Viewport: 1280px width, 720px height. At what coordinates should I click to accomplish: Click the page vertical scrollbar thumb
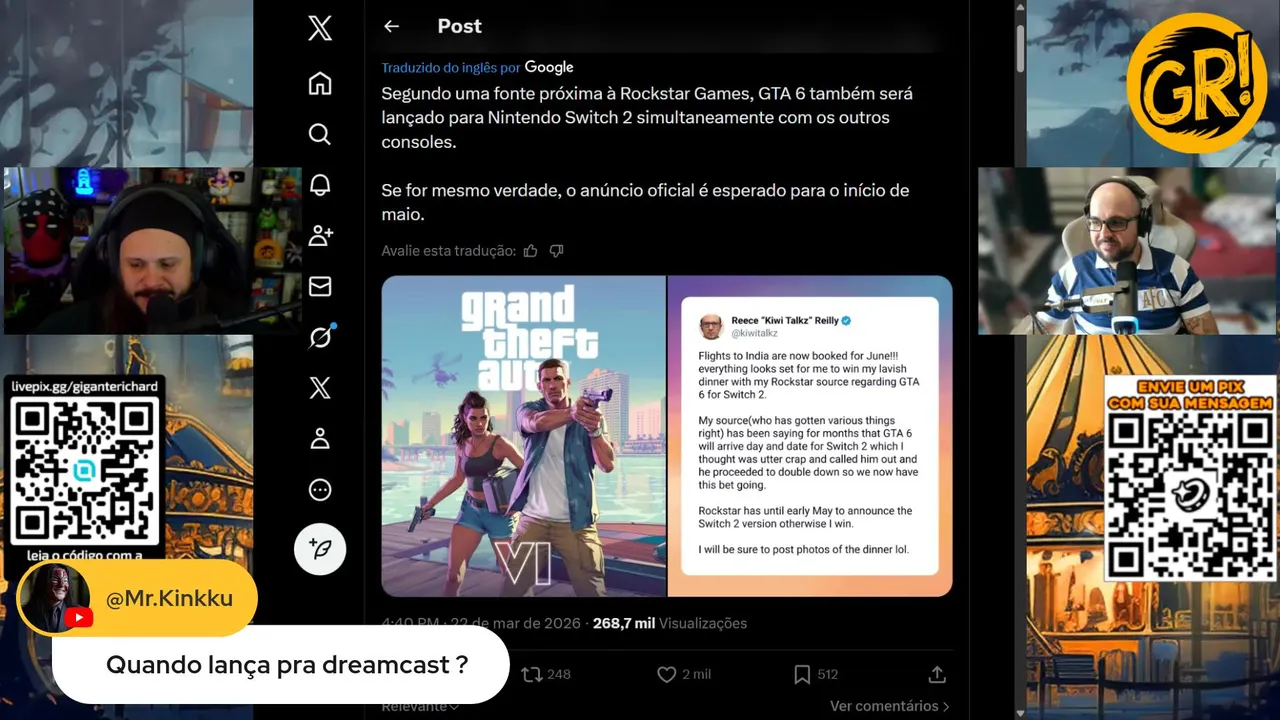coord(1020,47)
